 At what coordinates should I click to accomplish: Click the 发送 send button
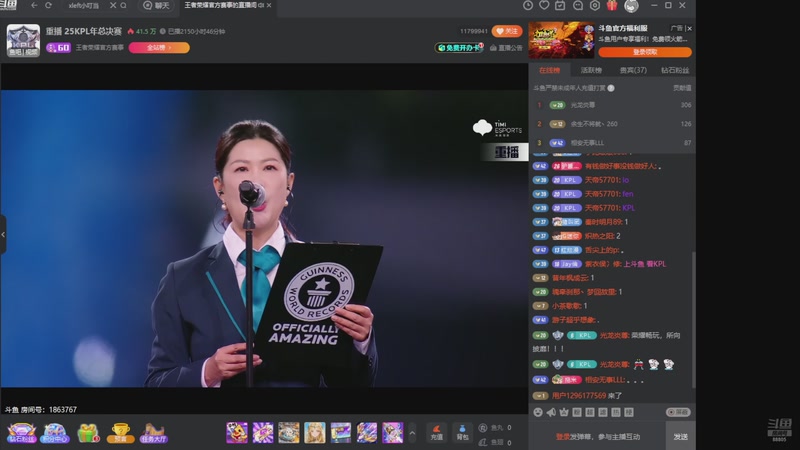point(681,437)
